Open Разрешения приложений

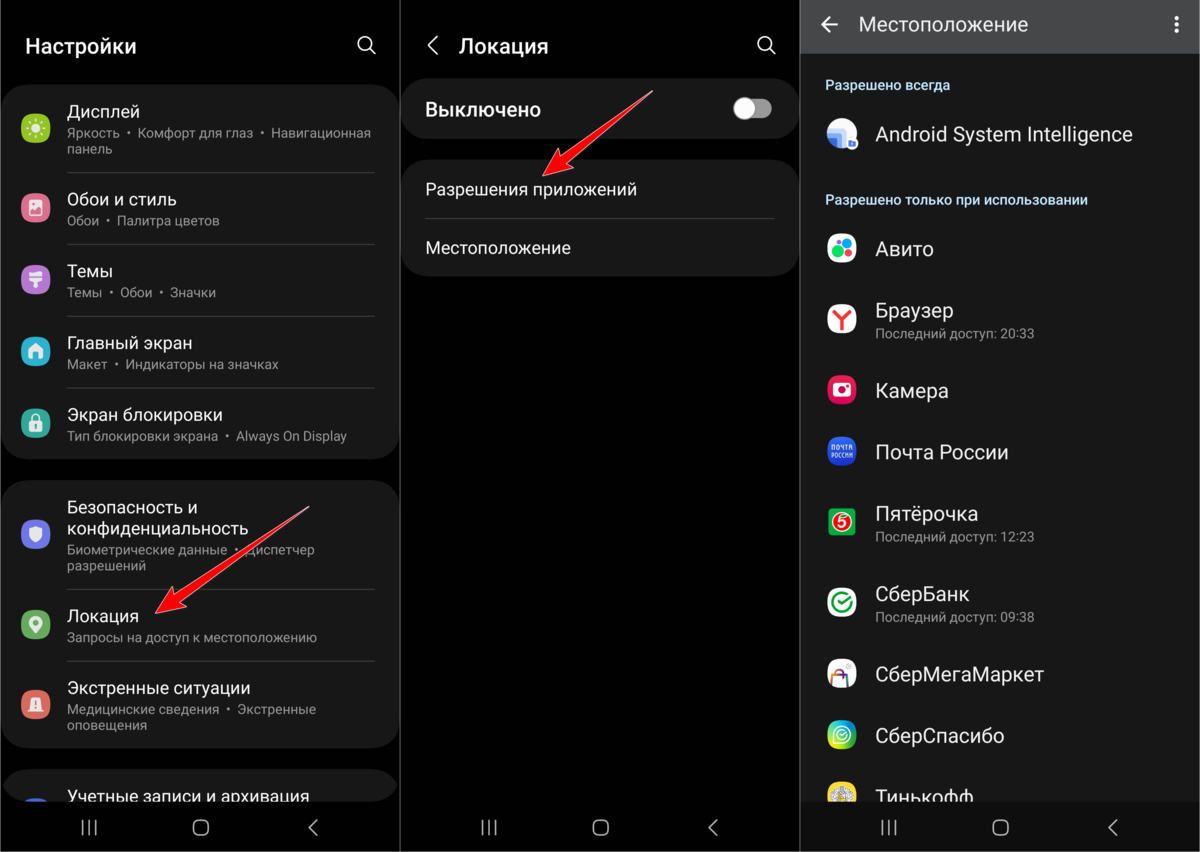[x=600, y=189]
